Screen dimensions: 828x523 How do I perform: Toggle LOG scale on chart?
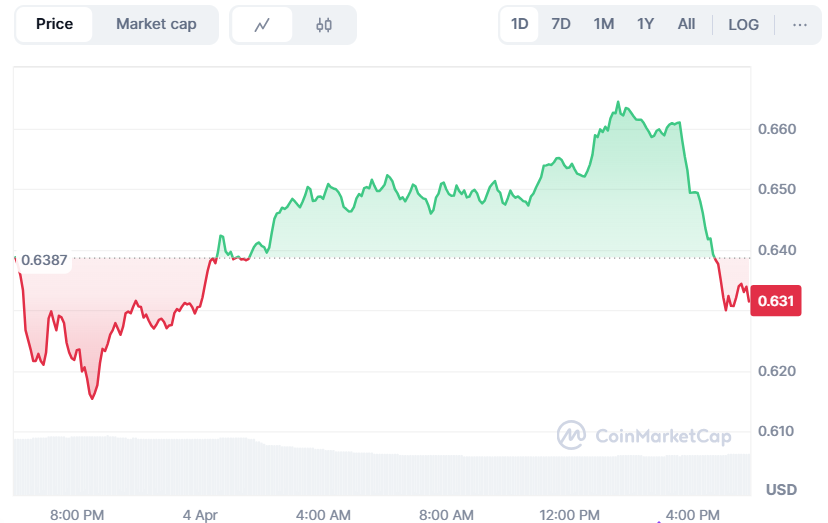(x=743, y=24)
